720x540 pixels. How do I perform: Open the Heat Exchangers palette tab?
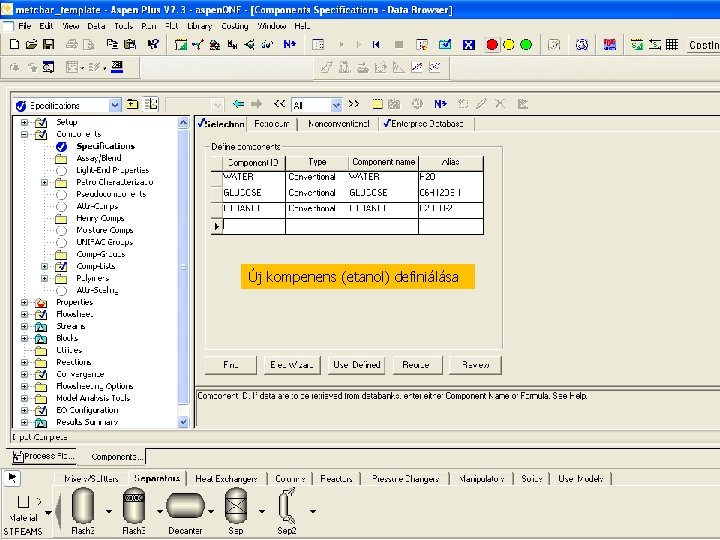point(226,479)
